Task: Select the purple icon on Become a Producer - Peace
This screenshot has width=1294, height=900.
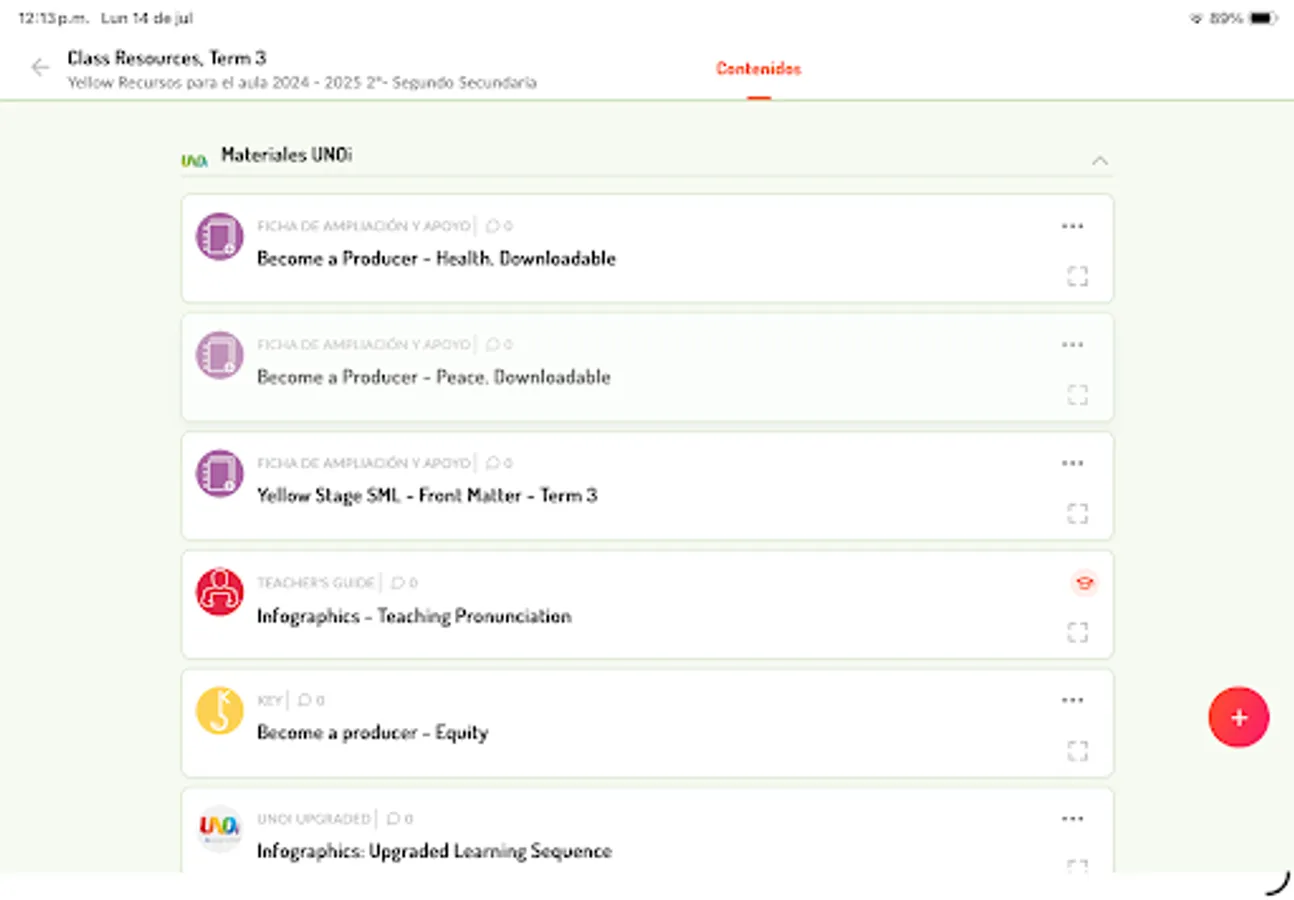Action: 218,355
